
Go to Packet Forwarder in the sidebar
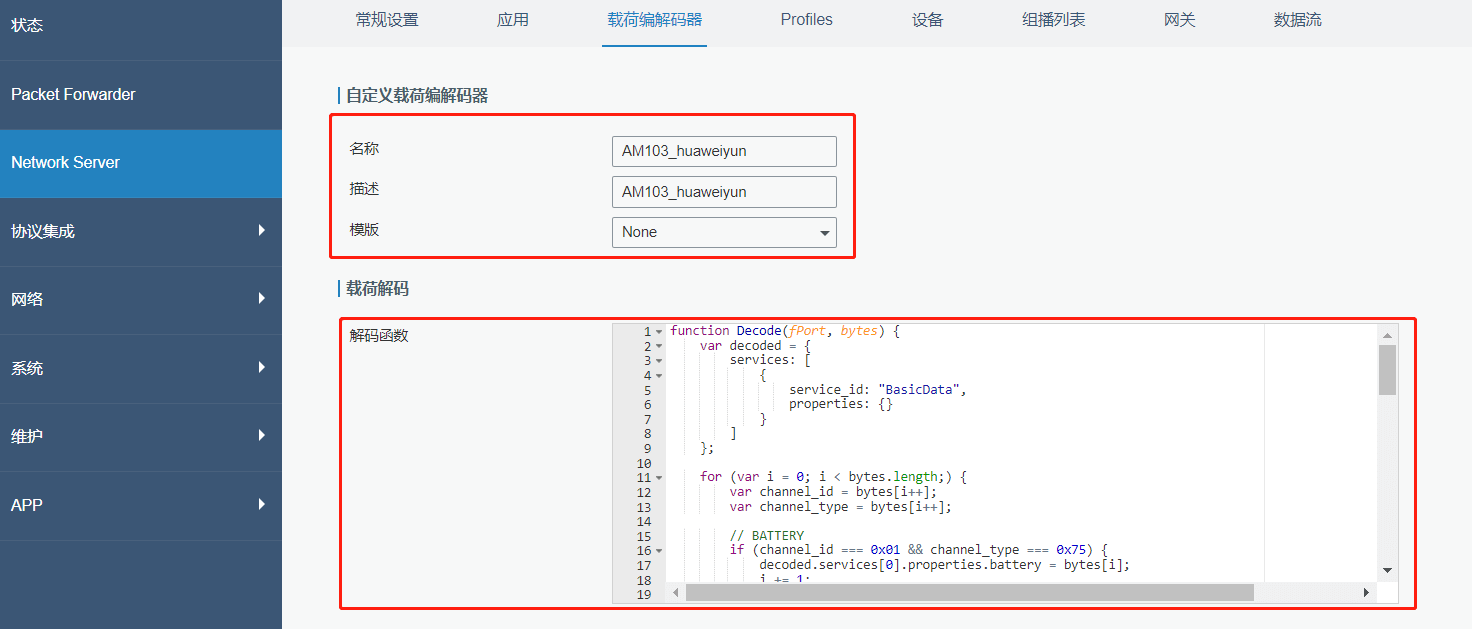140,94
